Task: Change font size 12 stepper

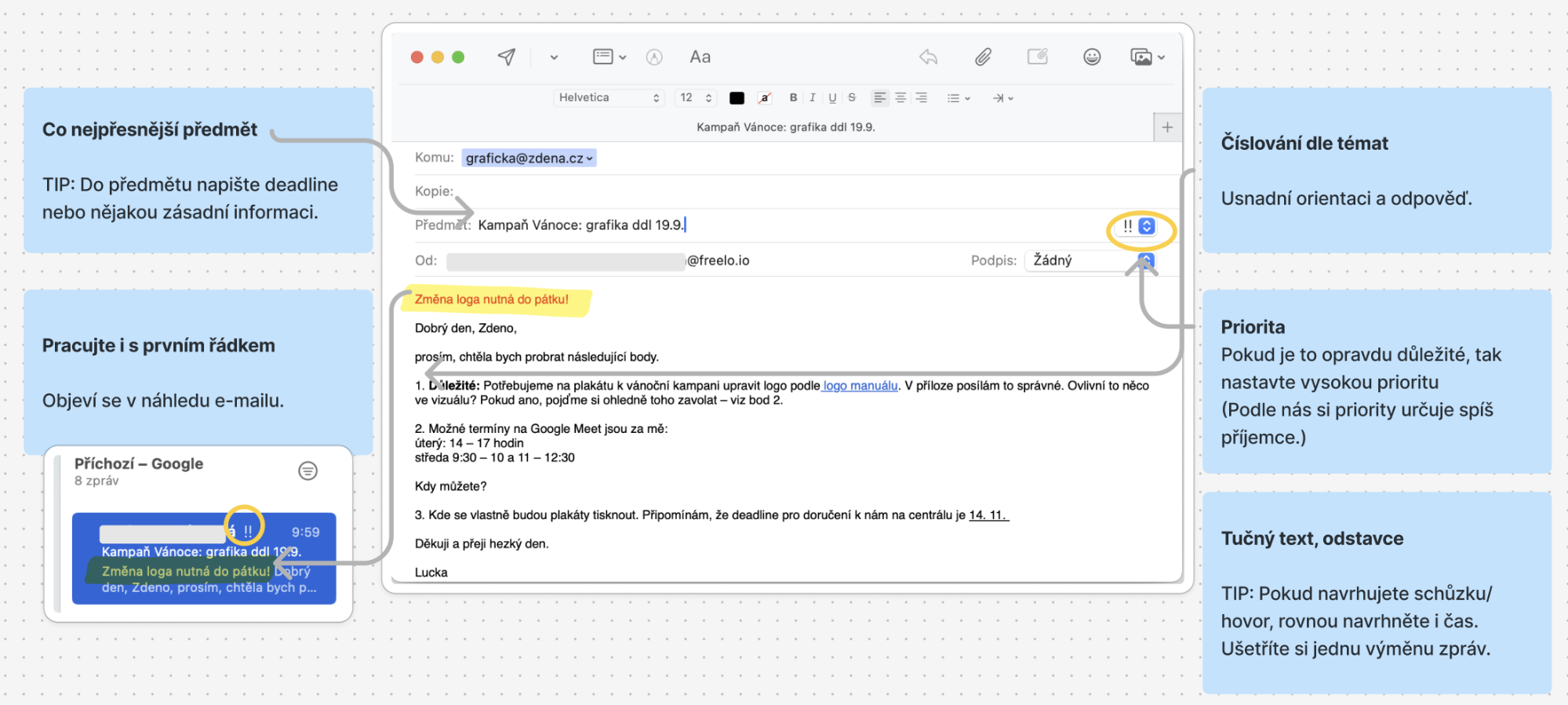Action: click(695, 98)
